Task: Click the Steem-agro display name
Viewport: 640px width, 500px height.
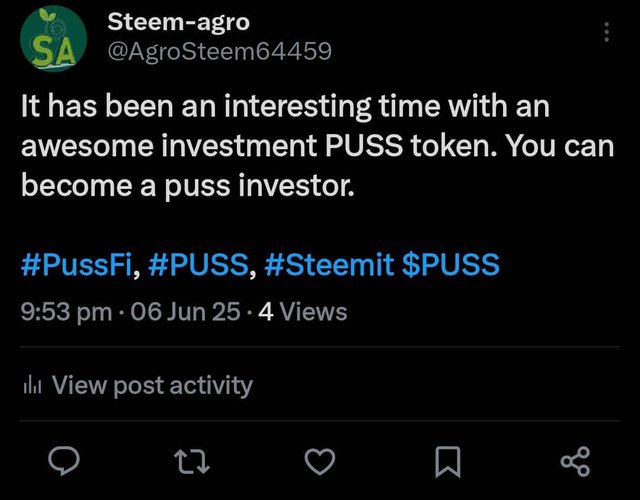Action: pos(178,22)
